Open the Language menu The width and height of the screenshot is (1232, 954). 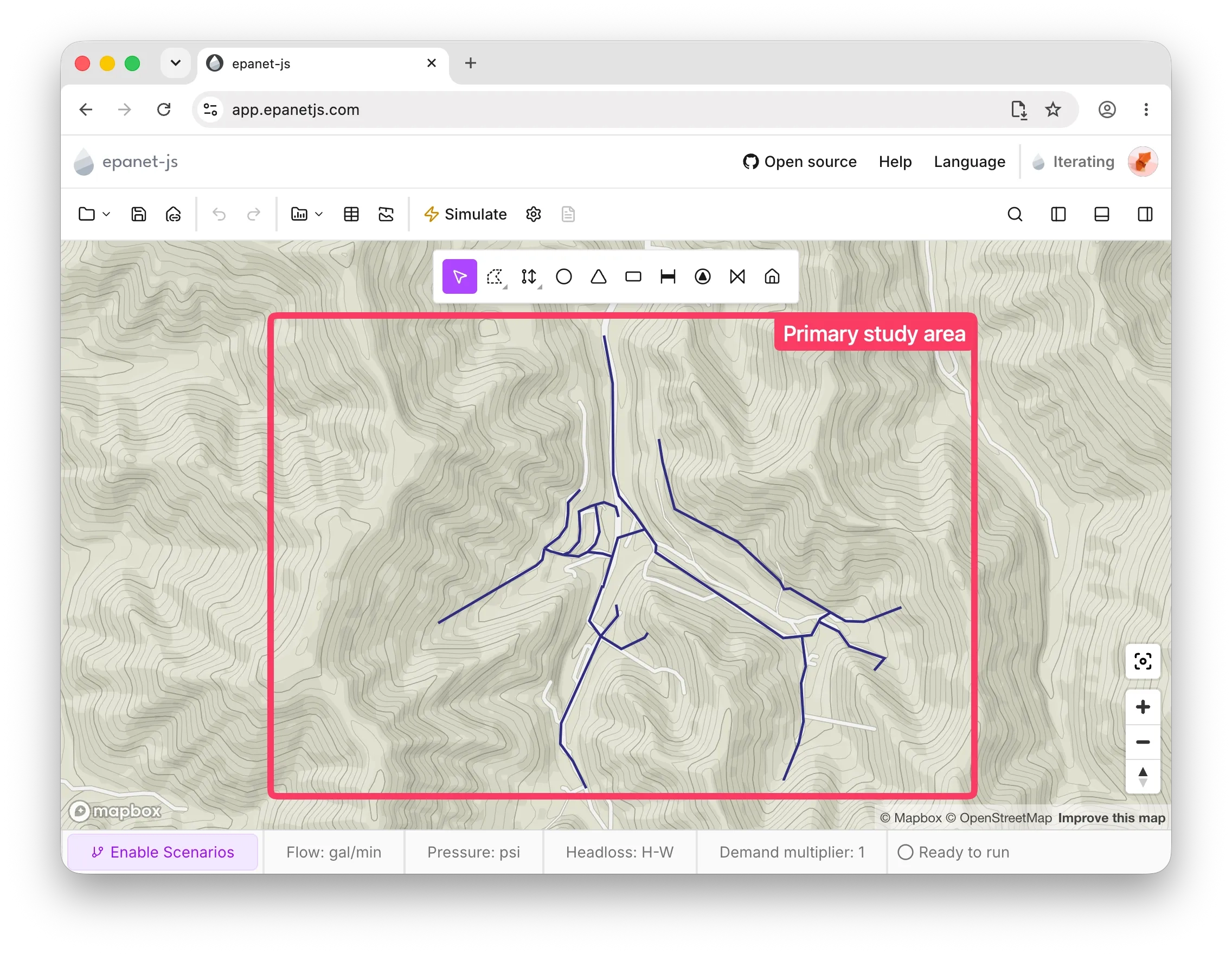tap(970, 162)
